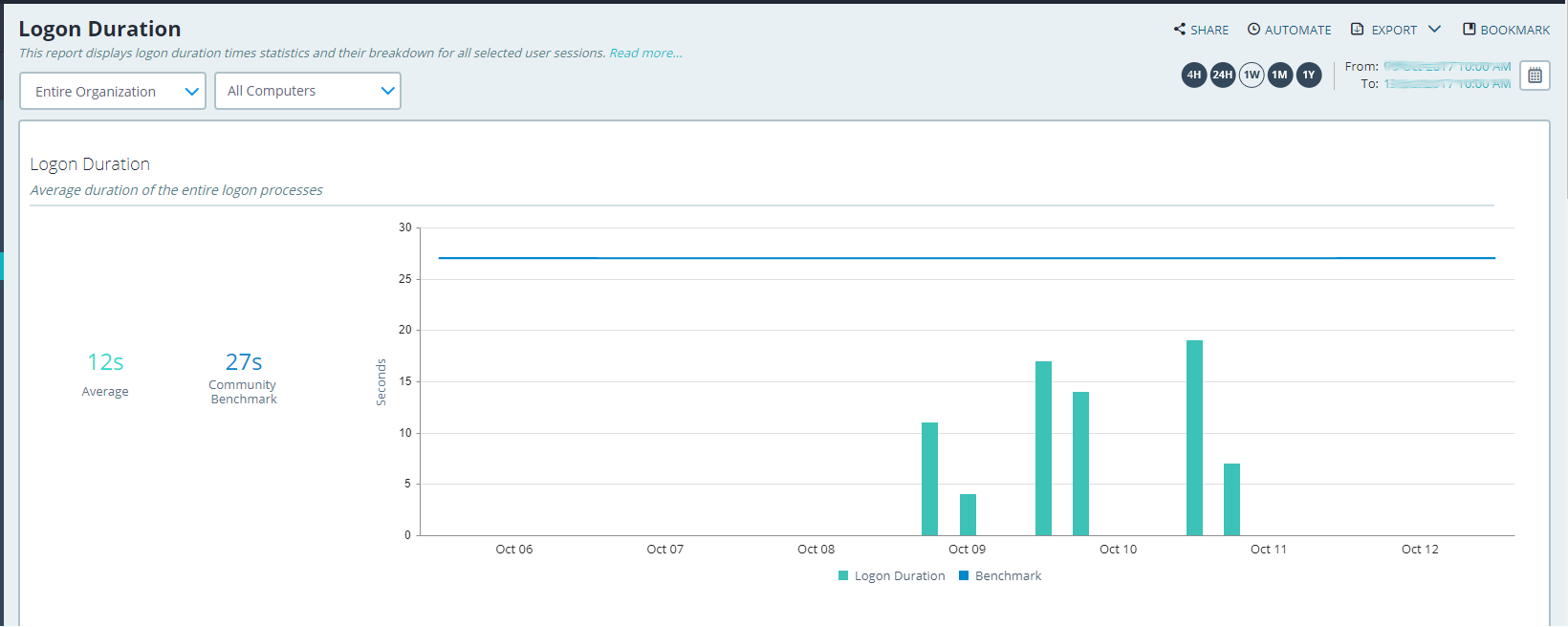This screenshot has width=1568, height=627.
Task: Open the Read more link
Action: (x=646, y=53)
